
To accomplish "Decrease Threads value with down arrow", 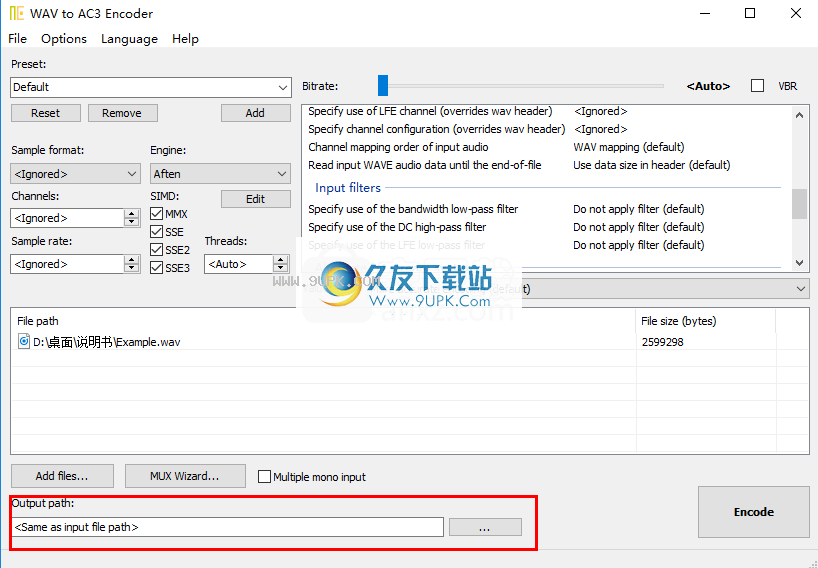I will tap(281, 269).
